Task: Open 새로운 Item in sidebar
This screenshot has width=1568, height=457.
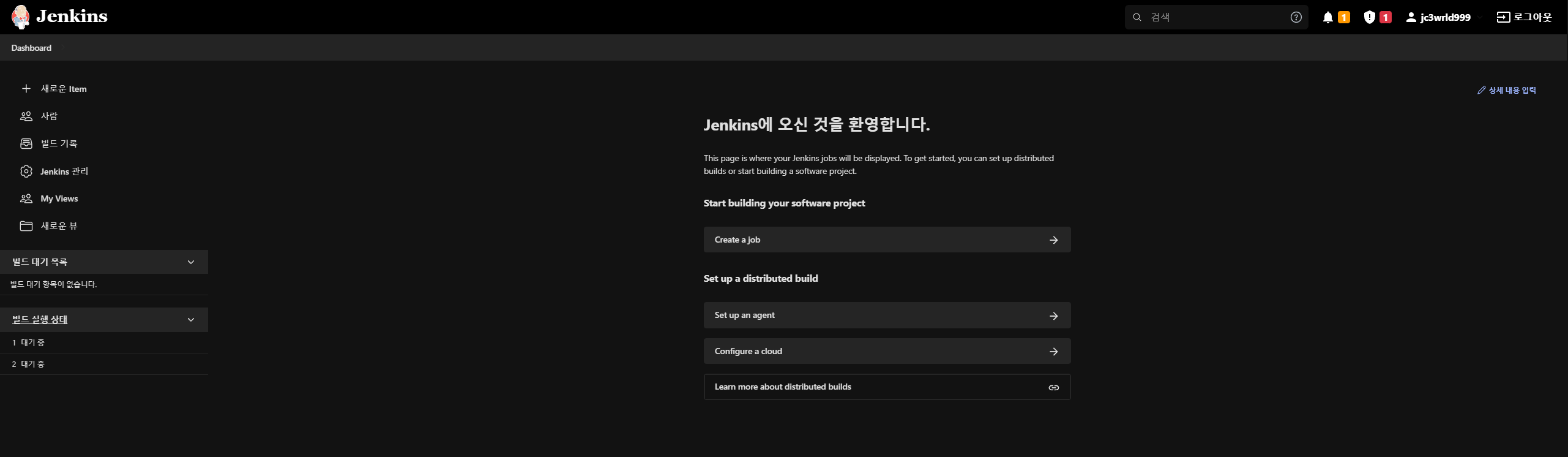Action: pyautogui.click(x=64, y=89)
